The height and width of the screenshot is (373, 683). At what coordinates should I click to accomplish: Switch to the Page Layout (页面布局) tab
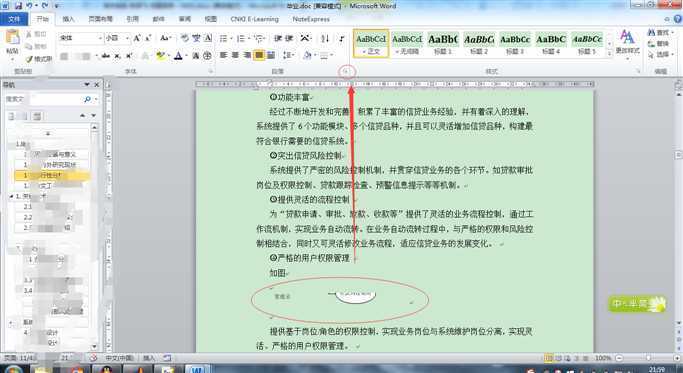pyautogui.click(x=101, y=19)
